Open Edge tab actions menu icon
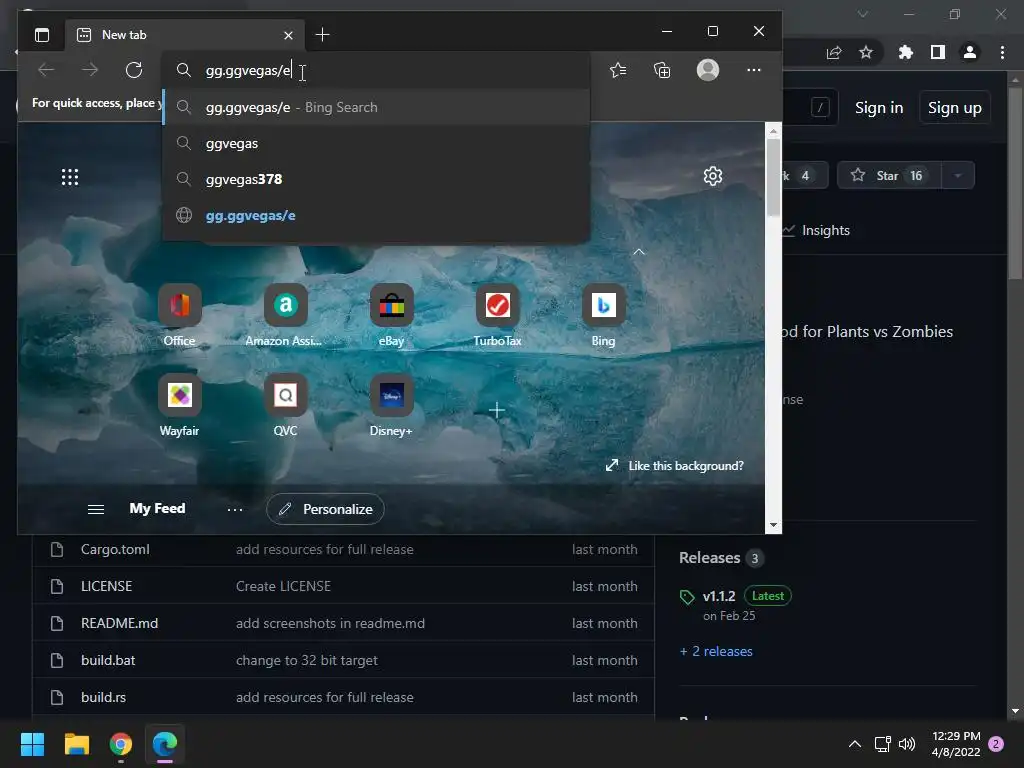This screenshot has width=1024, height=768. pos(42,35)
